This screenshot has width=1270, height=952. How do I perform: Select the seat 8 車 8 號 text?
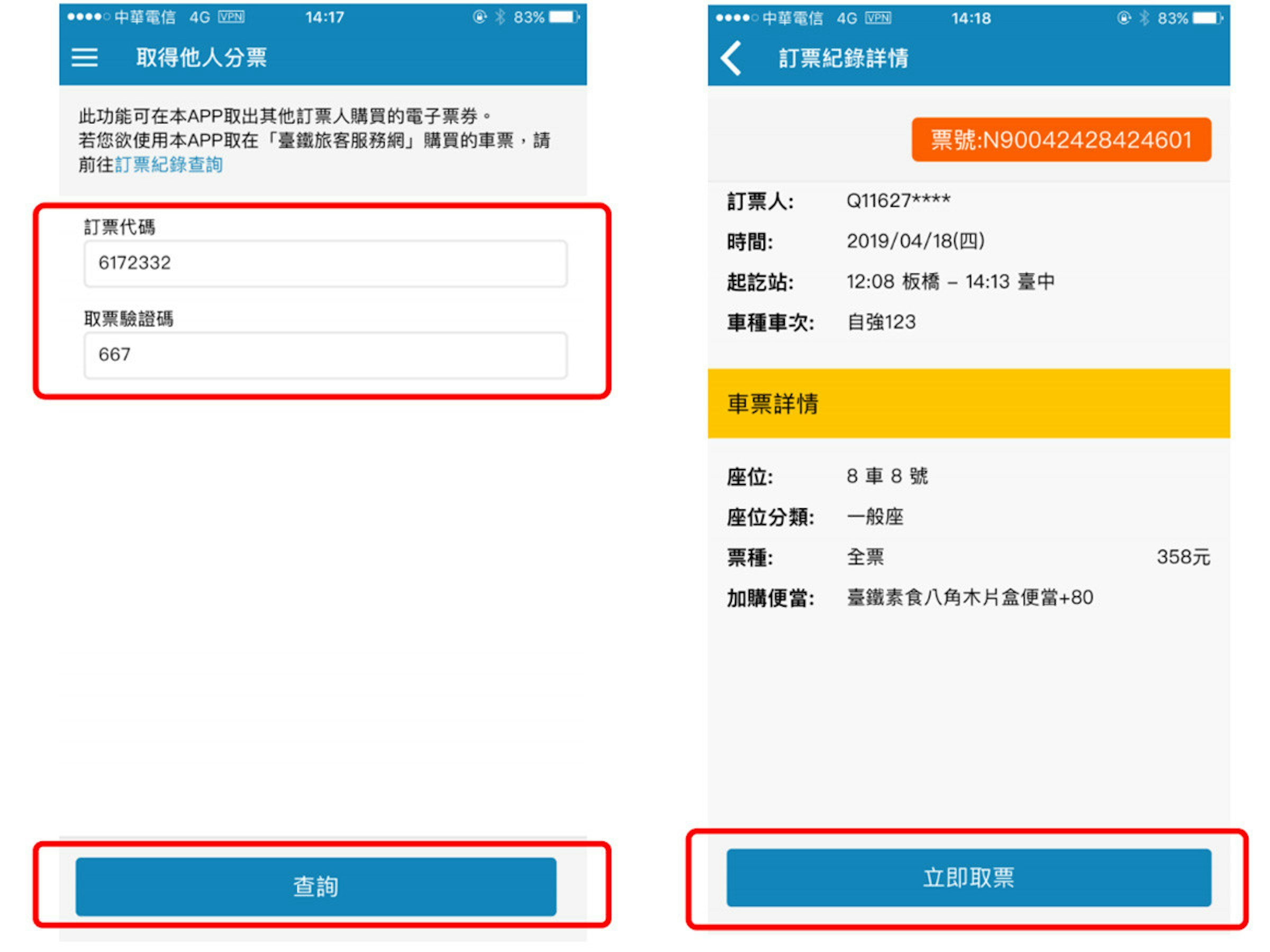coord(887,475)
